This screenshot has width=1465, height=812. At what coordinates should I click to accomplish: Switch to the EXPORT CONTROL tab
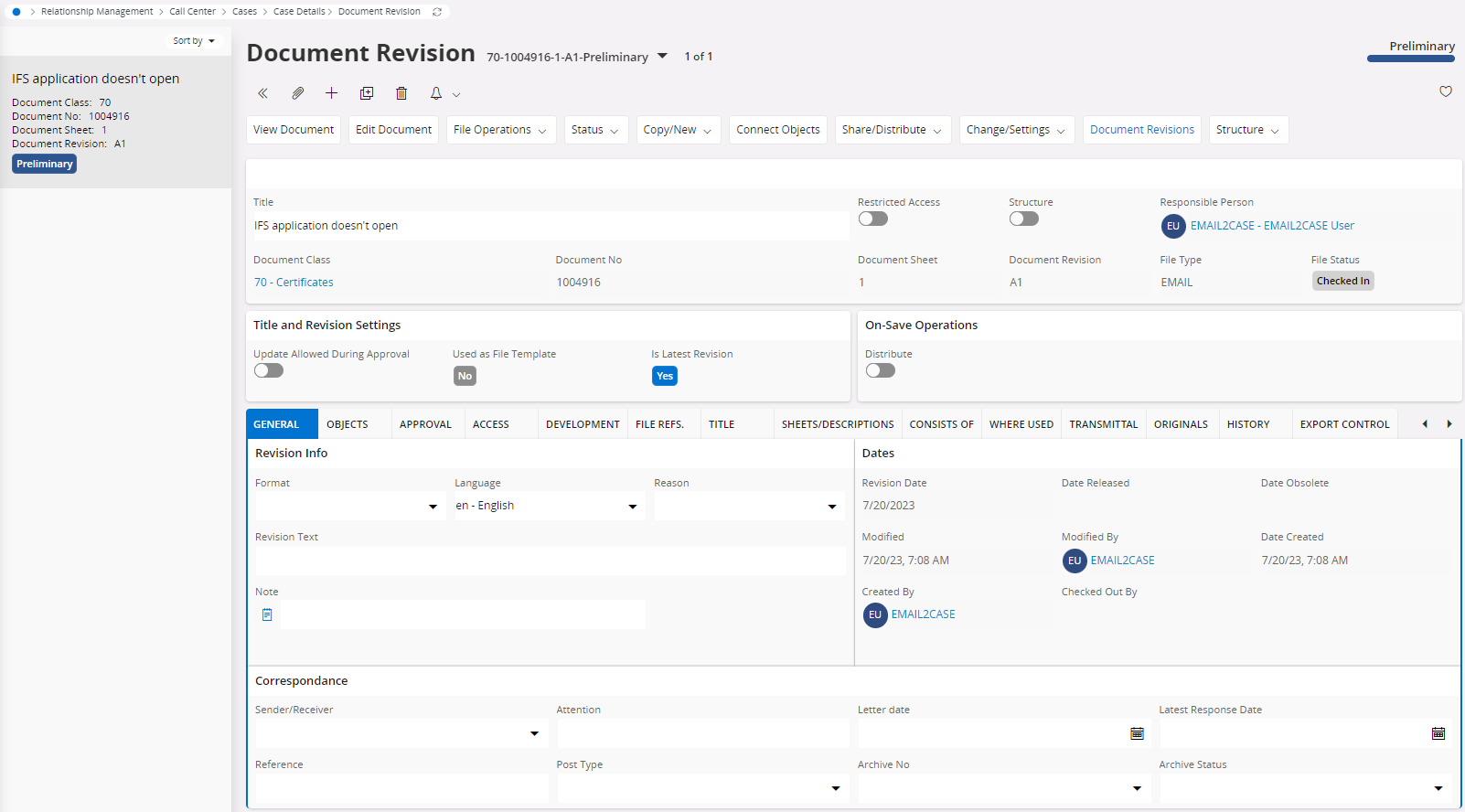point(1344,424)
